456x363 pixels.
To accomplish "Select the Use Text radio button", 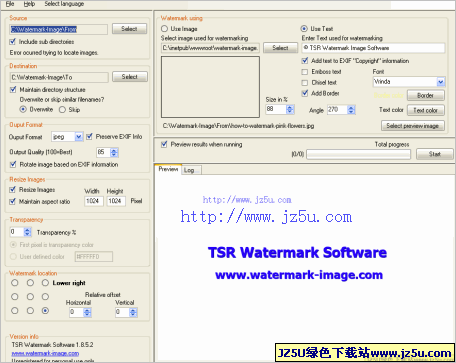I will point(304,29).
